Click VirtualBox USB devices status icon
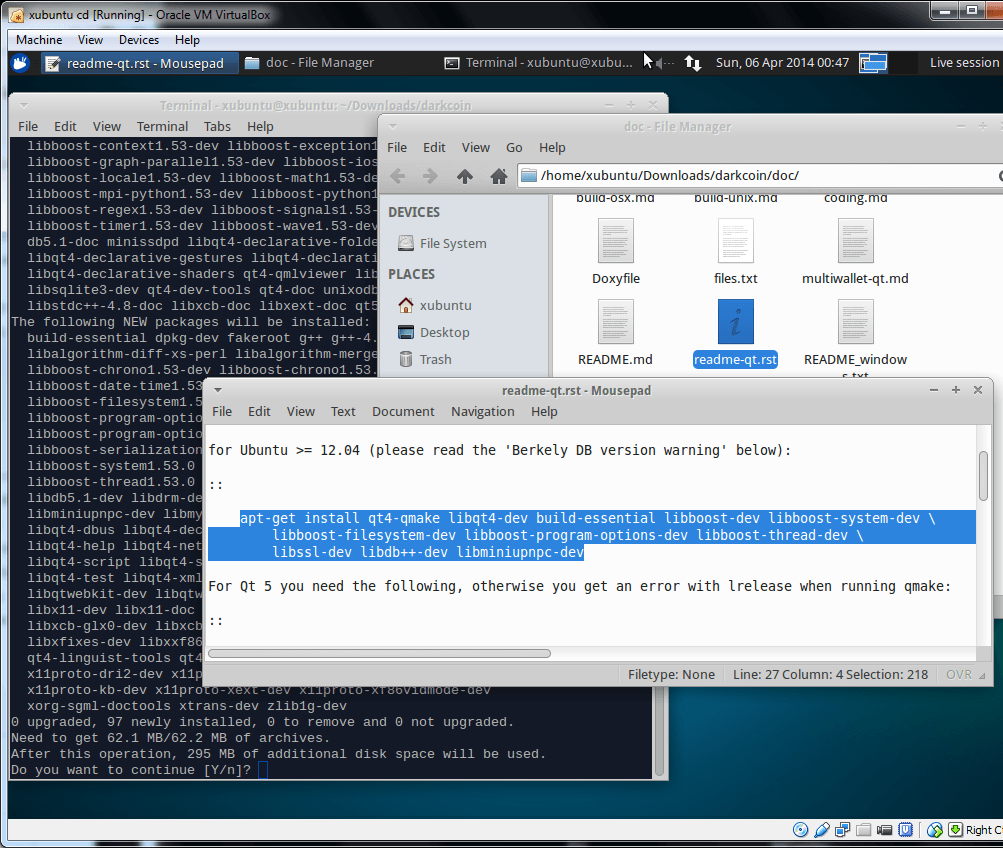The image size is (1003, 848). 822,829
